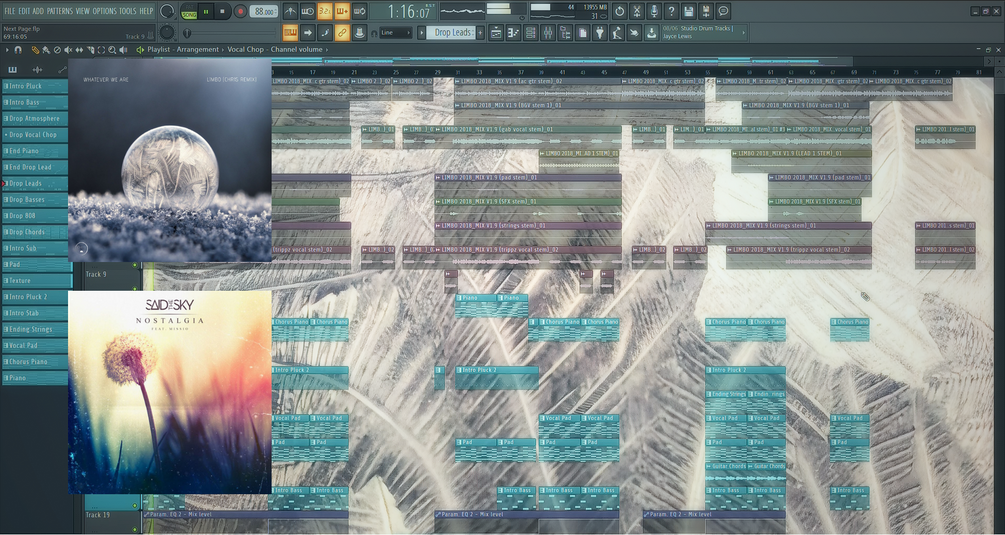Toggle step editing mode icon
This screenshot has width=1005, height=535.
(324, 32)
